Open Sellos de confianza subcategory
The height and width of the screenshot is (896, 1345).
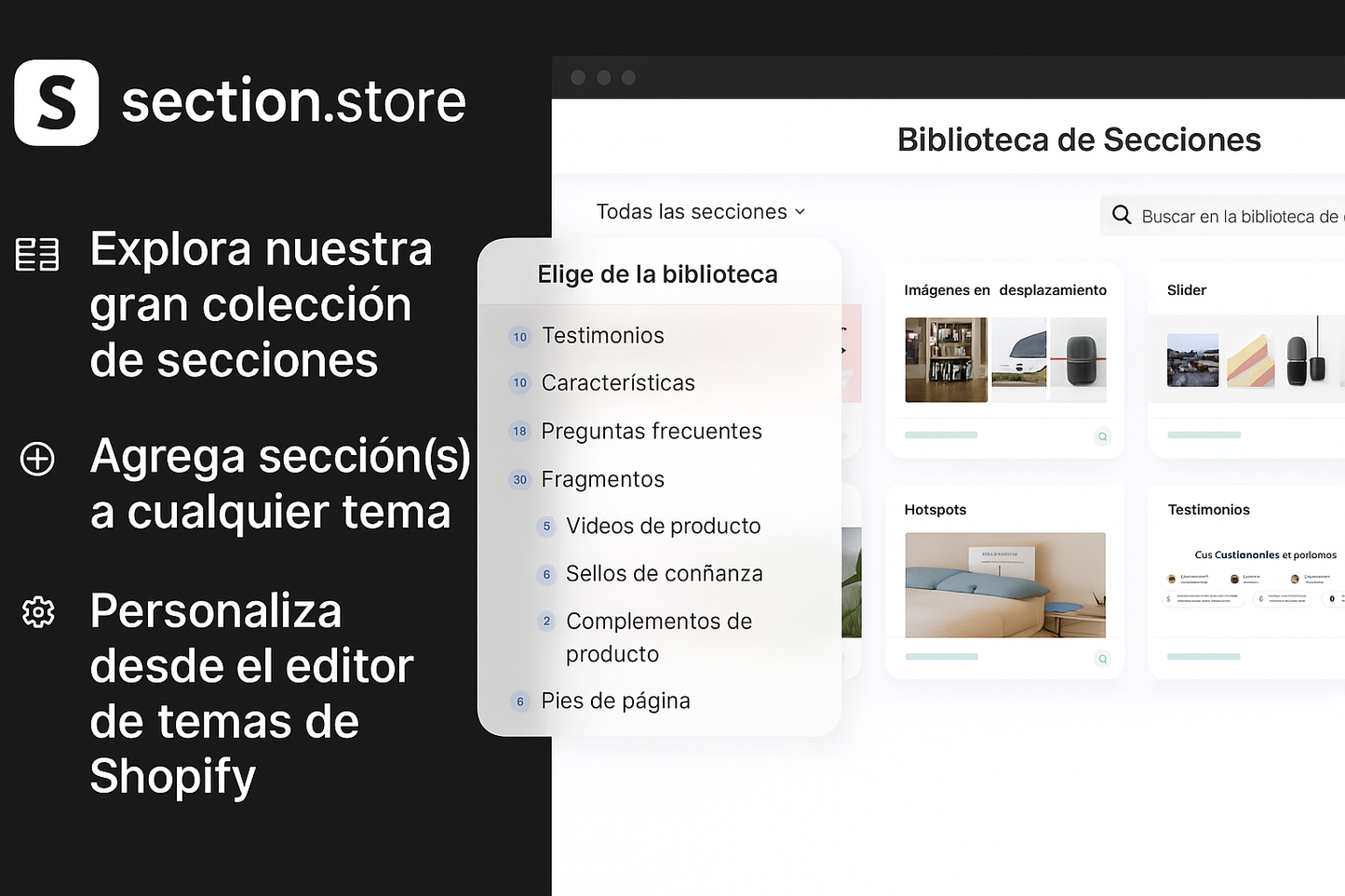[664, 574]
